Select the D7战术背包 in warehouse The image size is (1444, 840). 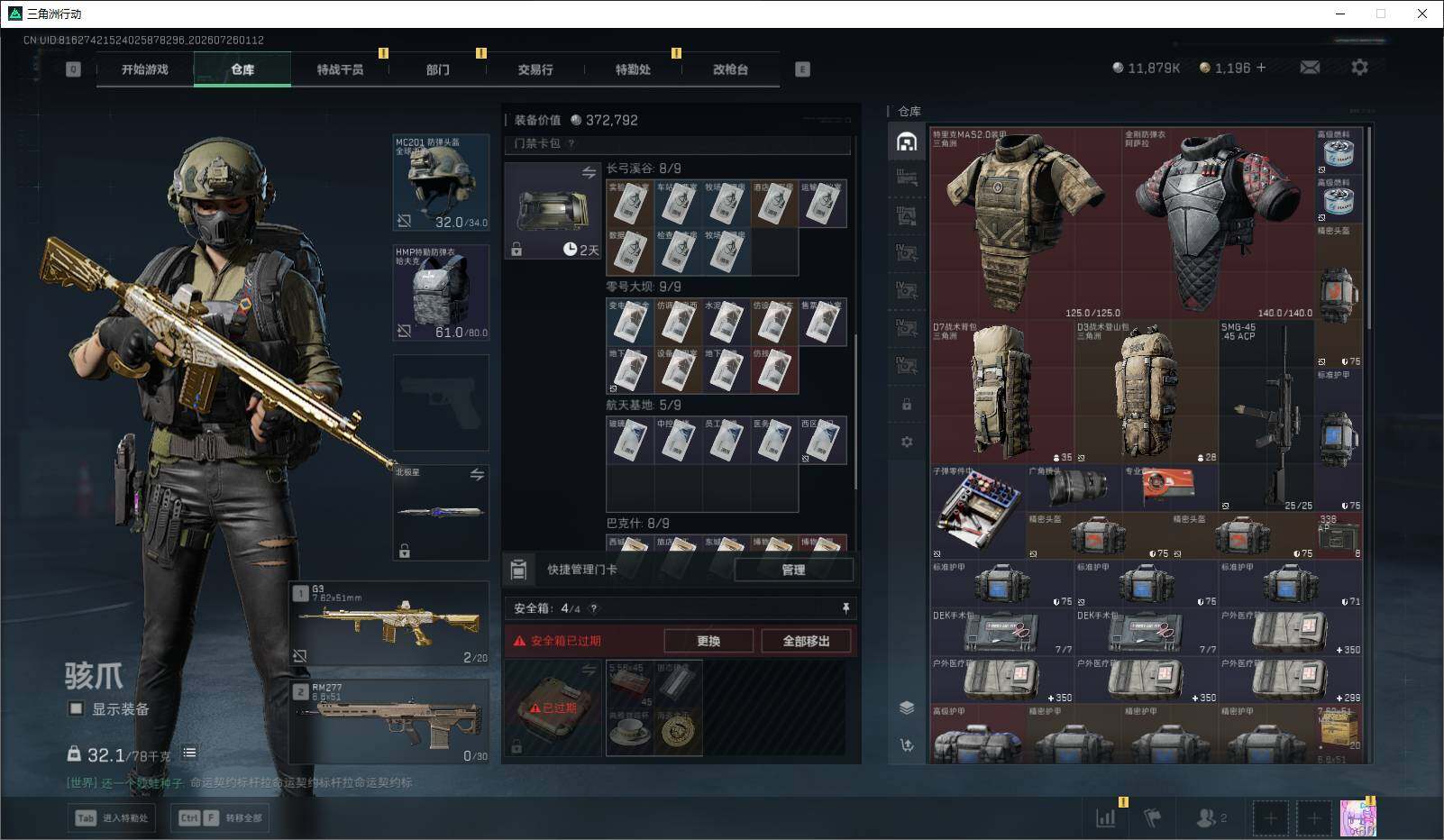pyautogui.click(x=1002, y=392)
